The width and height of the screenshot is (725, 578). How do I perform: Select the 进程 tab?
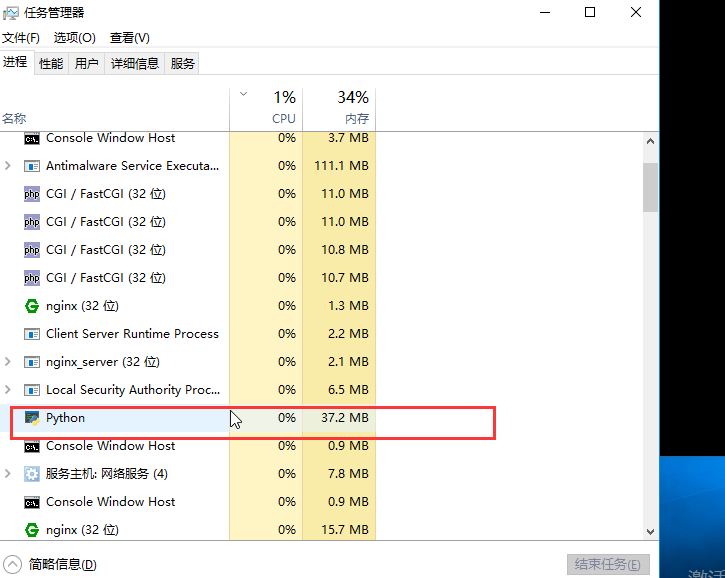click(x=15, y=62)
